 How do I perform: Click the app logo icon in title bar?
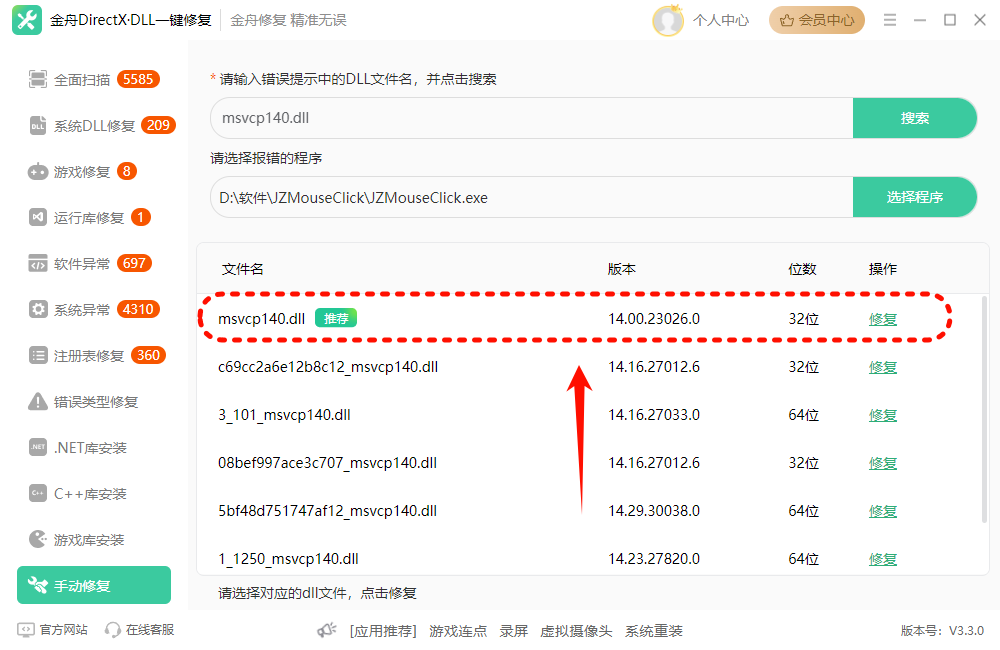click(x=27, y=20)
